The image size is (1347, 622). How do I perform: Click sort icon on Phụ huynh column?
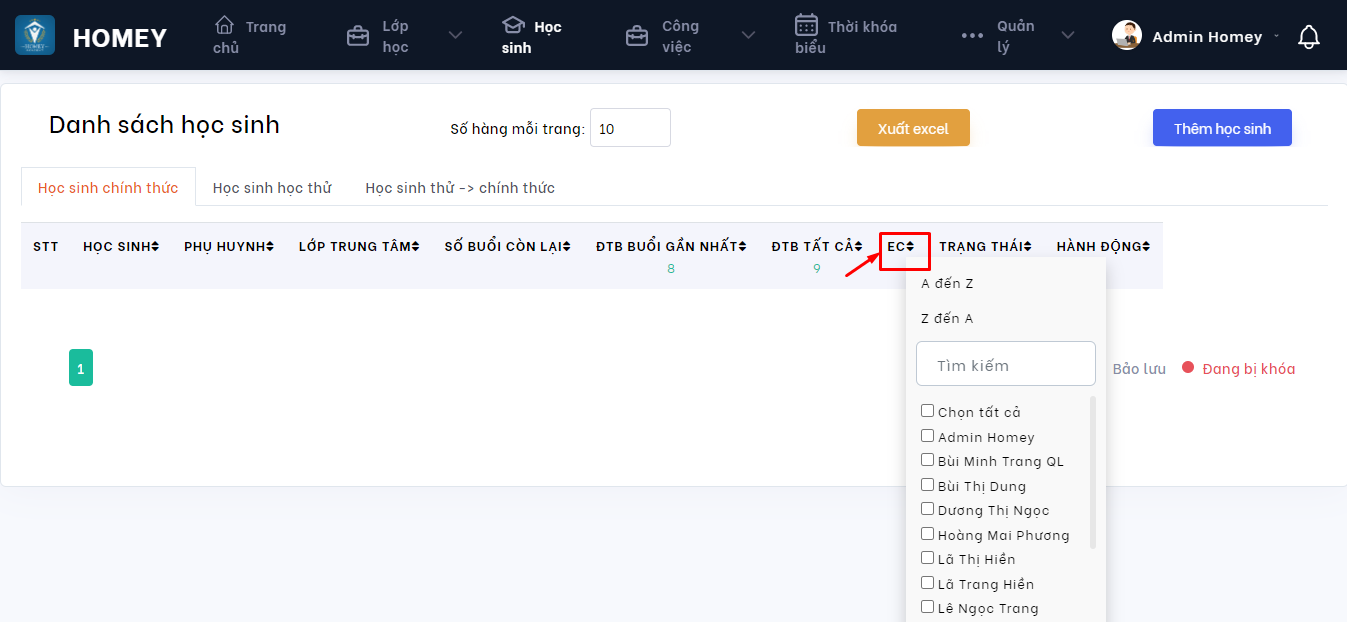point(270,247)
